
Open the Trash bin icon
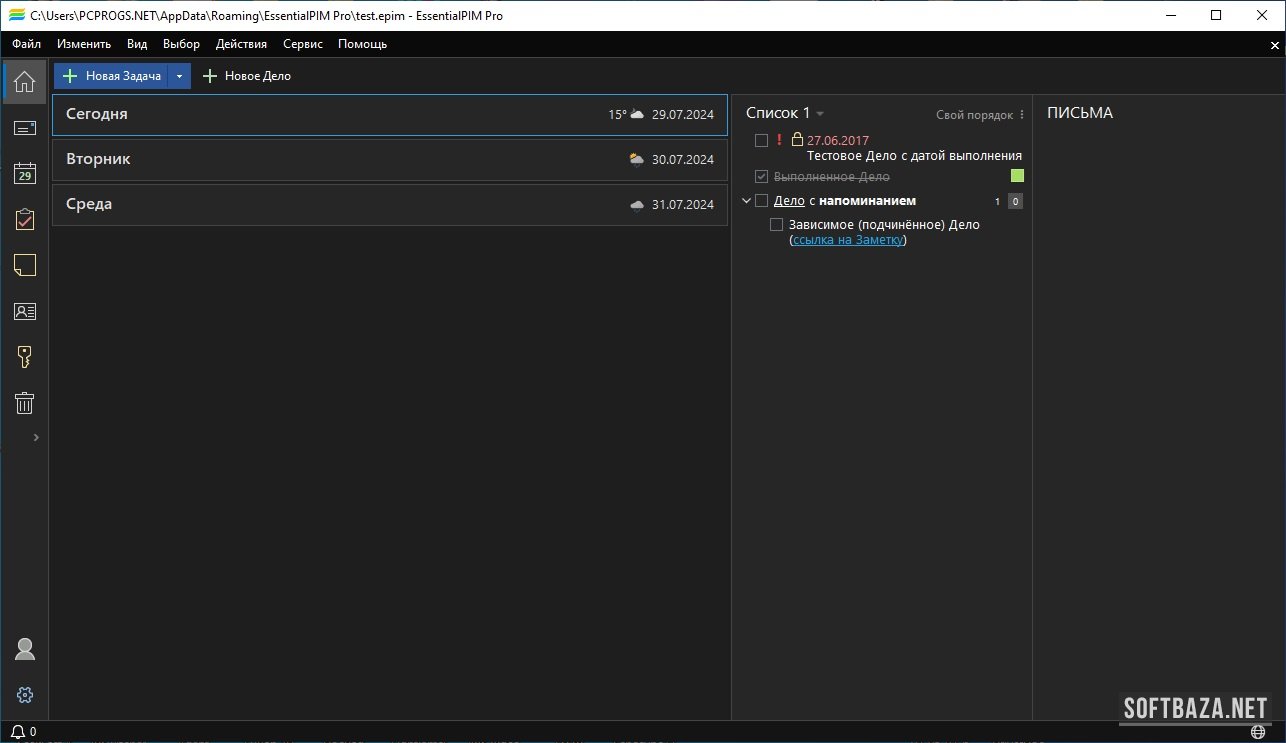[25, 403]
